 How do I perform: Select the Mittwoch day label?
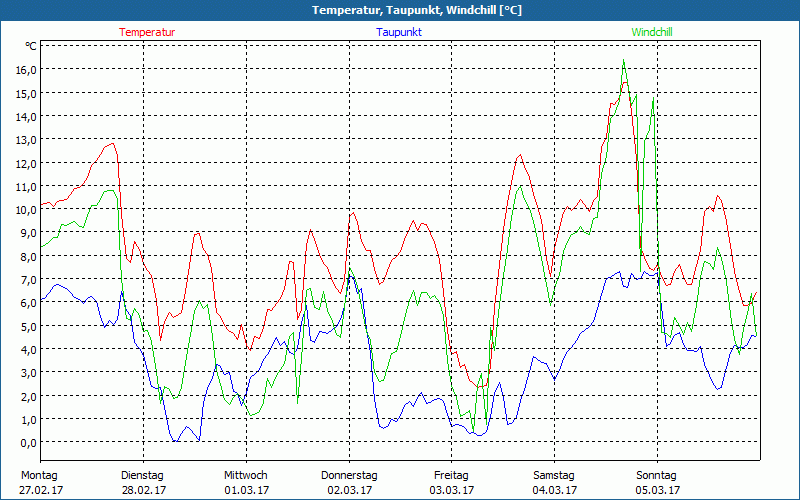pos(246,475)
